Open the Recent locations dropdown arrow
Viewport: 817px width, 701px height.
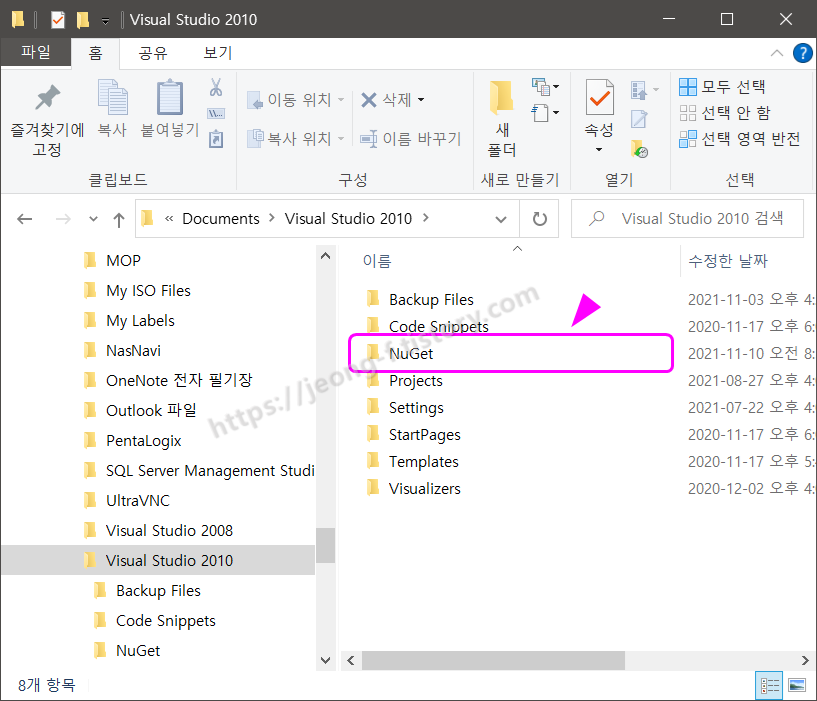point(93,219)
